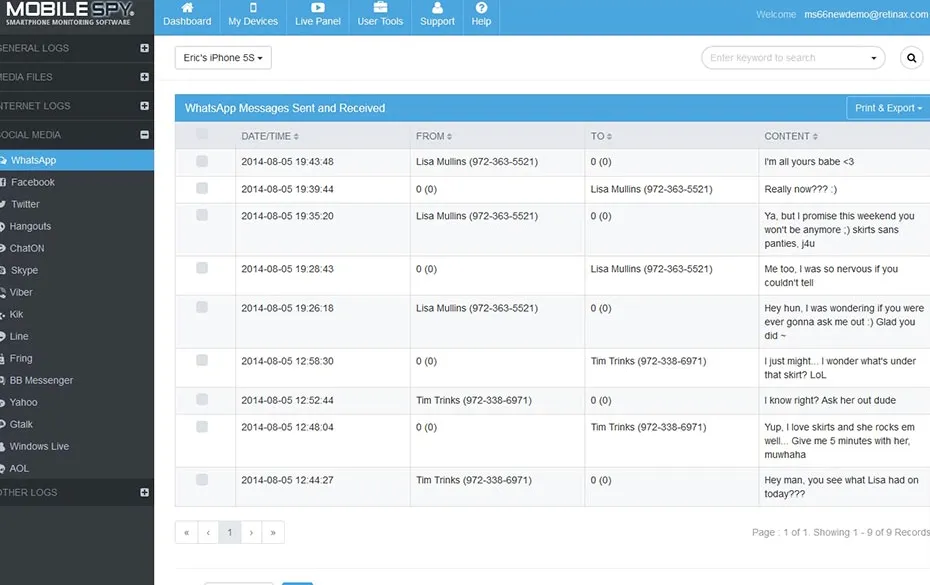
Task: Sort by DATE/TIME column arrows
Action: [296, 136]
